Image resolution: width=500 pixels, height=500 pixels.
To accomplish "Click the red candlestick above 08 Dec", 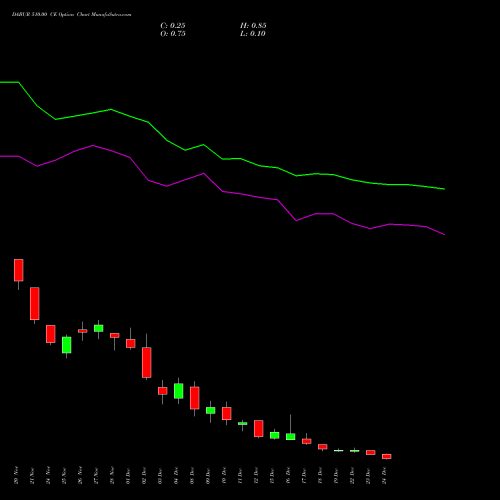I will [x=195, y=398].
